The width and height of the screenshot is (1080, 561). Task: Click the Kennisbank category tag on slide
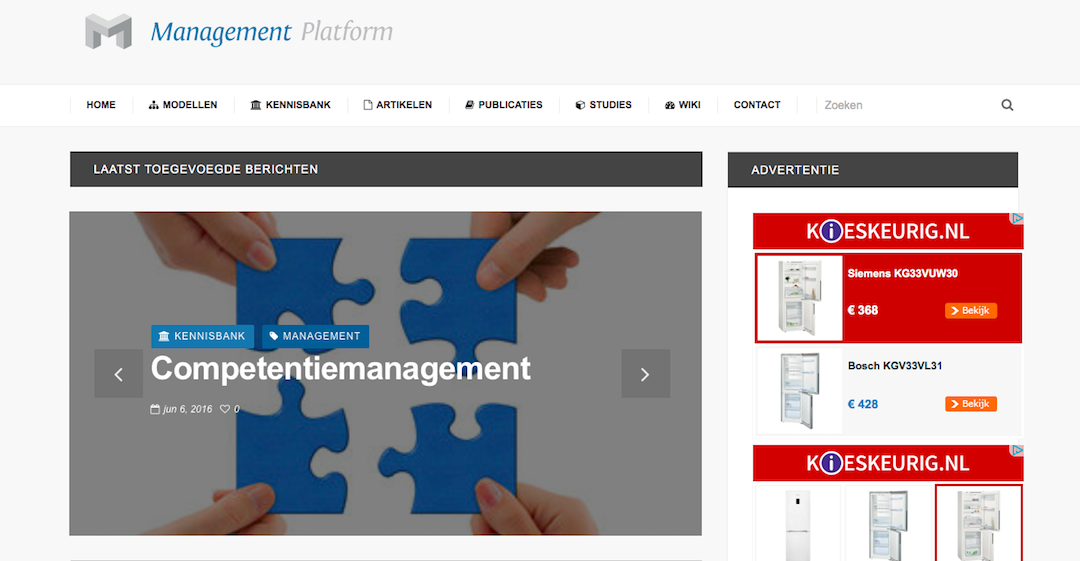pyautogui.click(x=202, y=336)
